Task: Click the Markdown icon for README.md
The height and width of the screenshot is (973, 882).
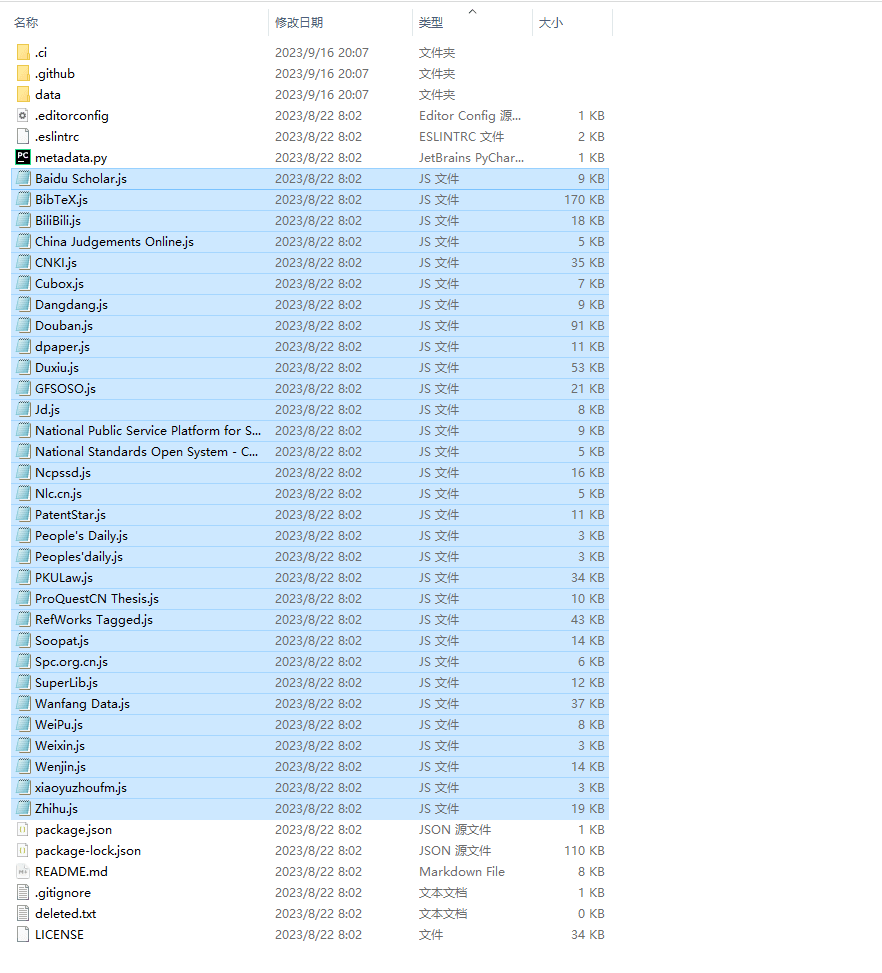Action: tap(24, 871)
